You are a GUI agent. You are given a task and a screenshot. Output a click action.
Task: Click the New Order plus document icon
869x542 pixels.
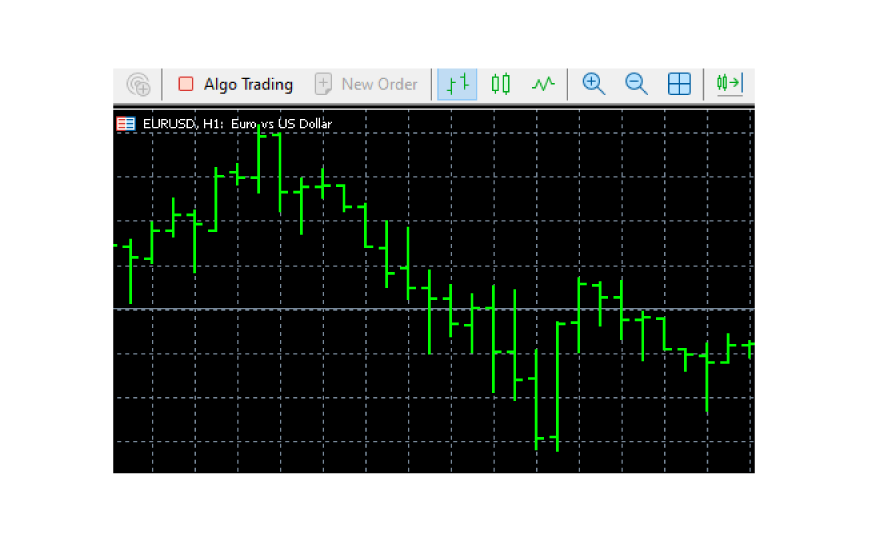(x=323, y=84)
